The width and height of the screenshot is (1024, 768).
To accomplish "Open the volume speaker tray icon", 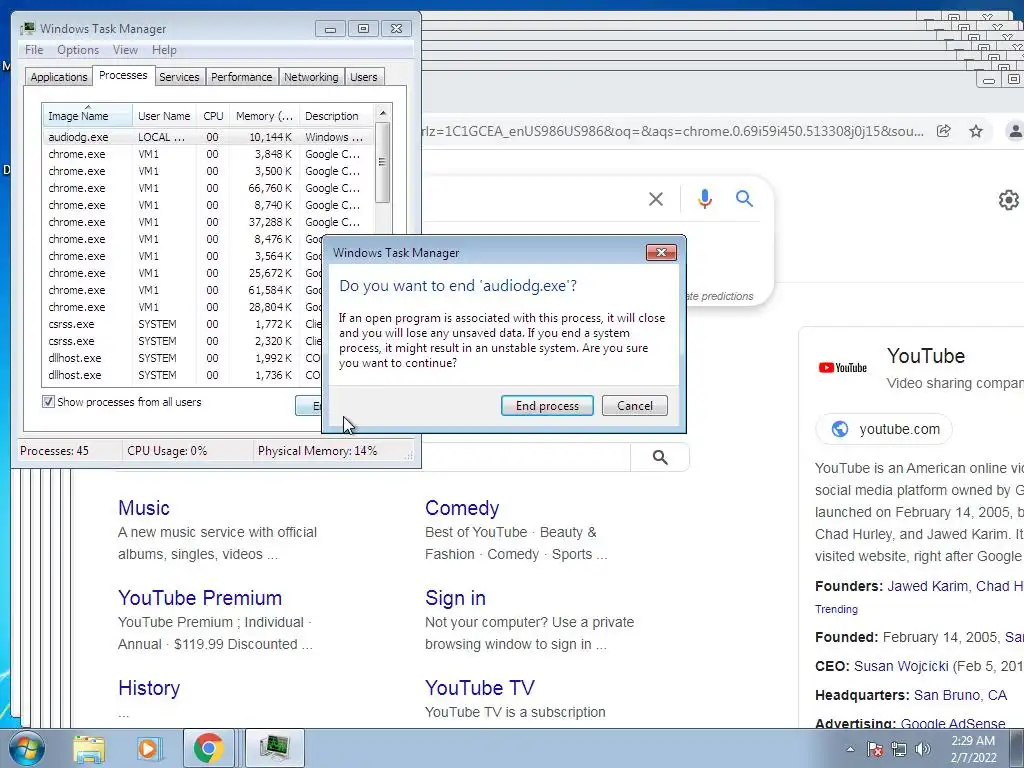I will coord(922,749).
